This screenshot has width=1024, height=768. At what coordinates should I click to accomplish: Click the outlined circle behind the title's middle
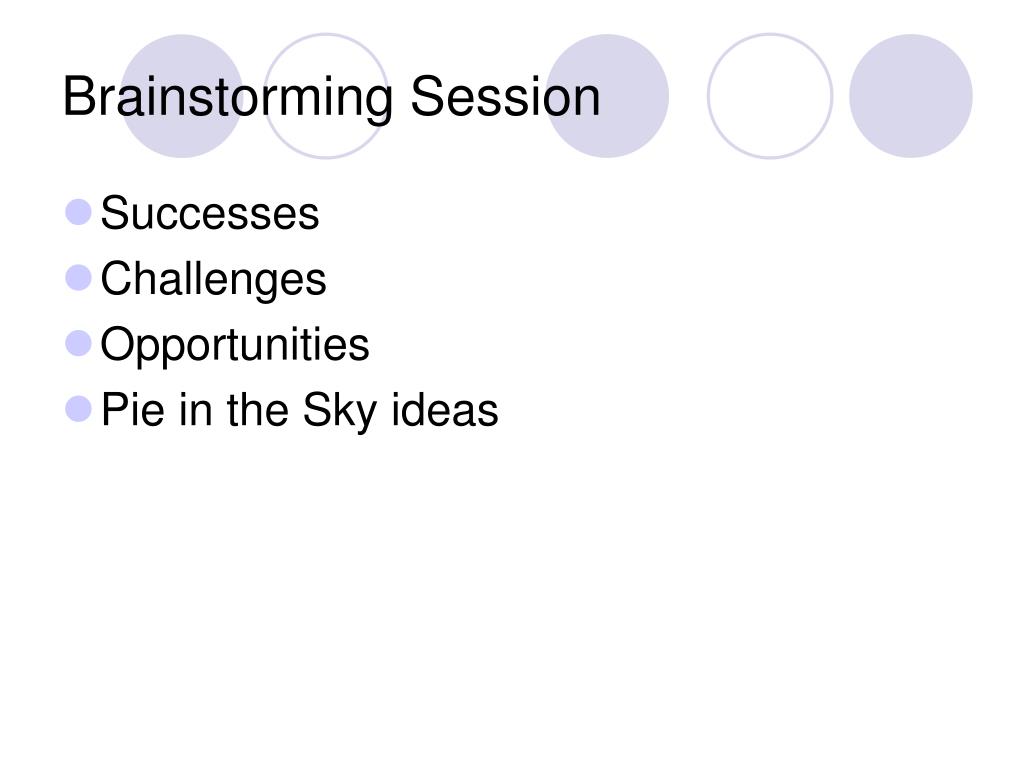tap(326, 96)
